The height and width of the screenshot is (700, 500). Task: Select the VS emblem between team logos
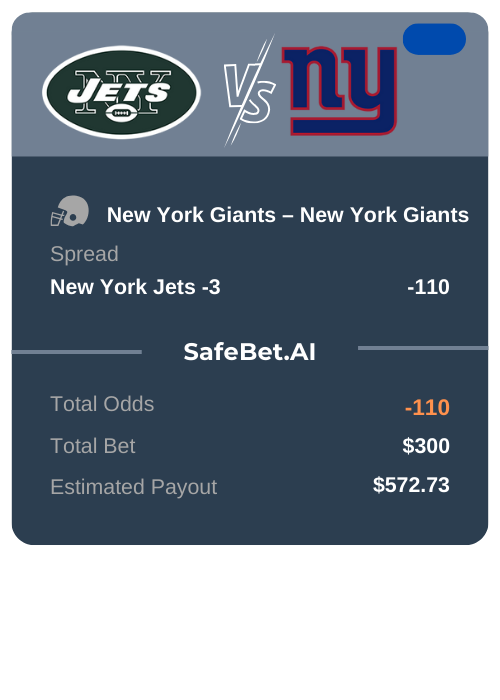click(x=249, y=91)
